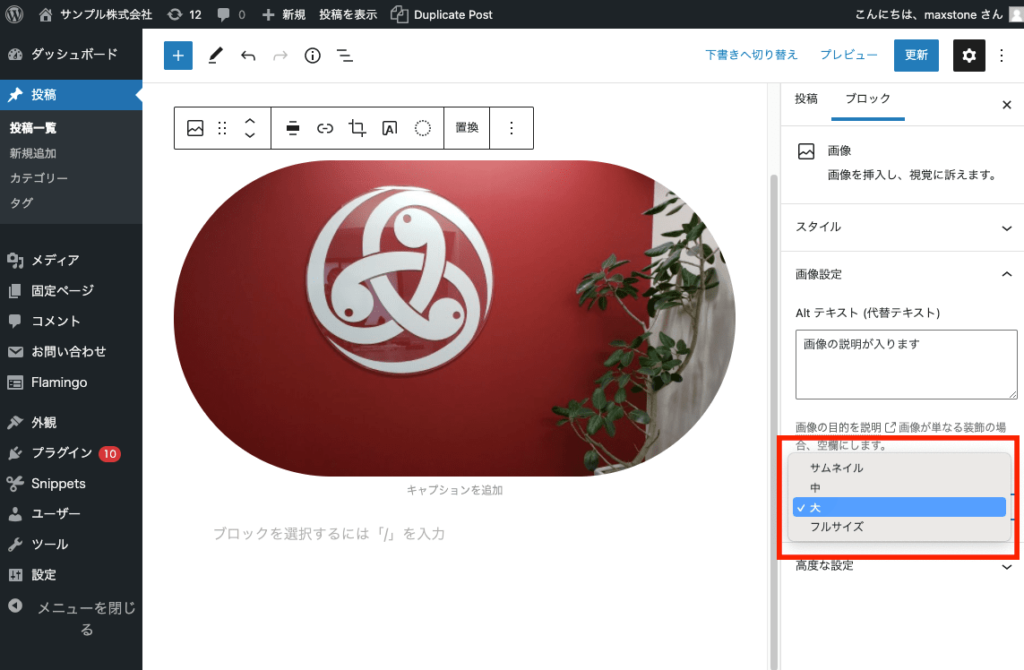Image resolution: width=1024 pixels, height=670 pixels.
Task: Open the block inserter
Action: [177, 55]
